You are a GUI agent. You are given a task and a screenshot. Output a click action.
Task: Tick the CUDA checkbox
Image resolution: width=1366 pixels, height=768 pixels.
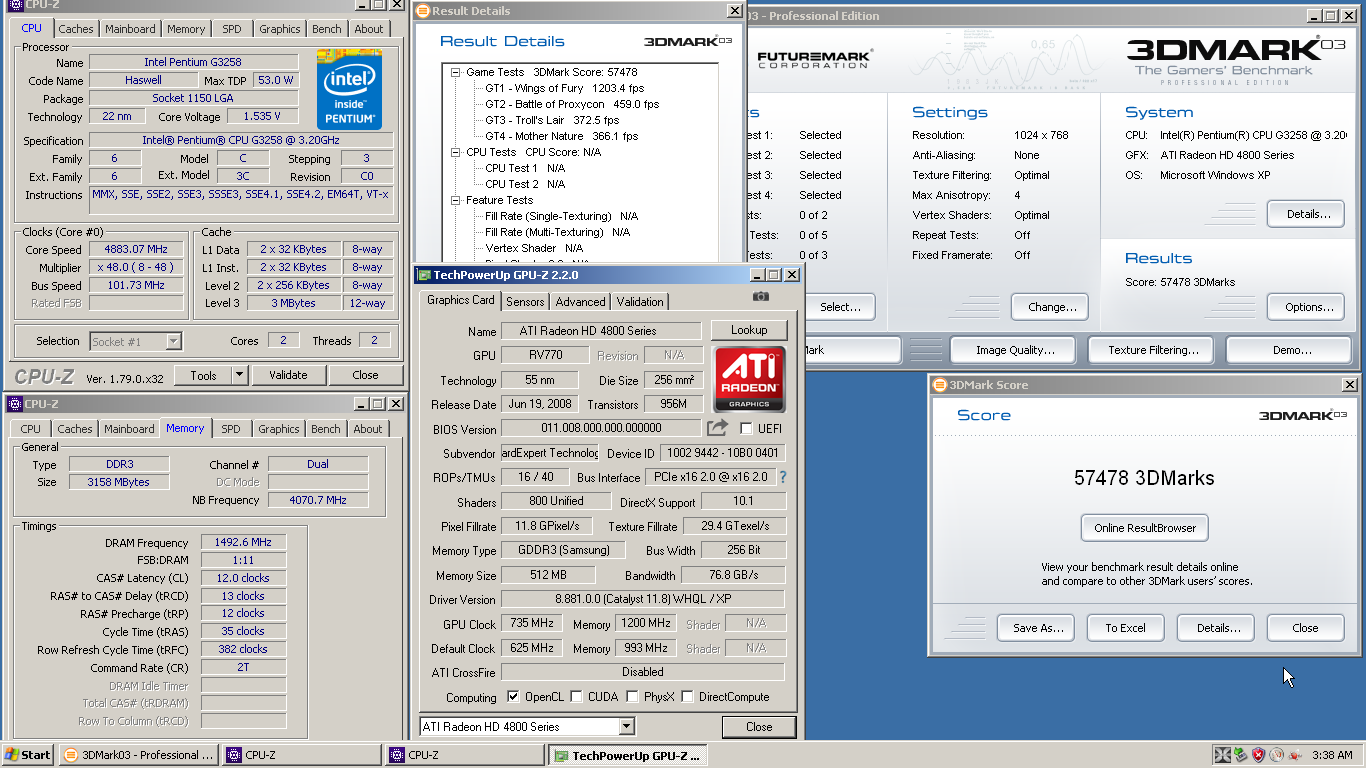tap(577, 697)
